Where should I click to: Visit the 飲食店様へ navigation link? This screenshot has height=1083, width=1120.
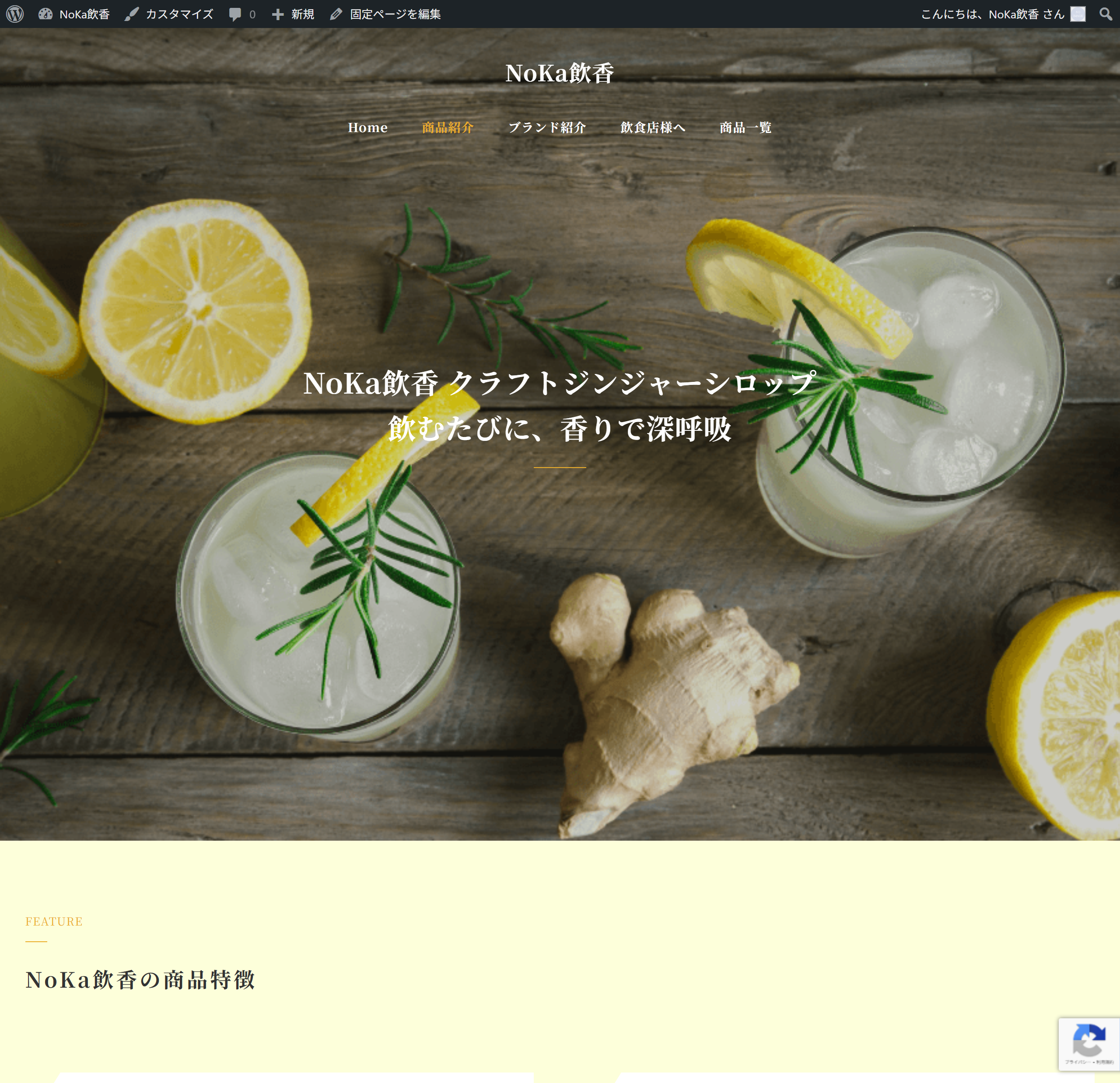pyautogui.click(x=653, y=127)
